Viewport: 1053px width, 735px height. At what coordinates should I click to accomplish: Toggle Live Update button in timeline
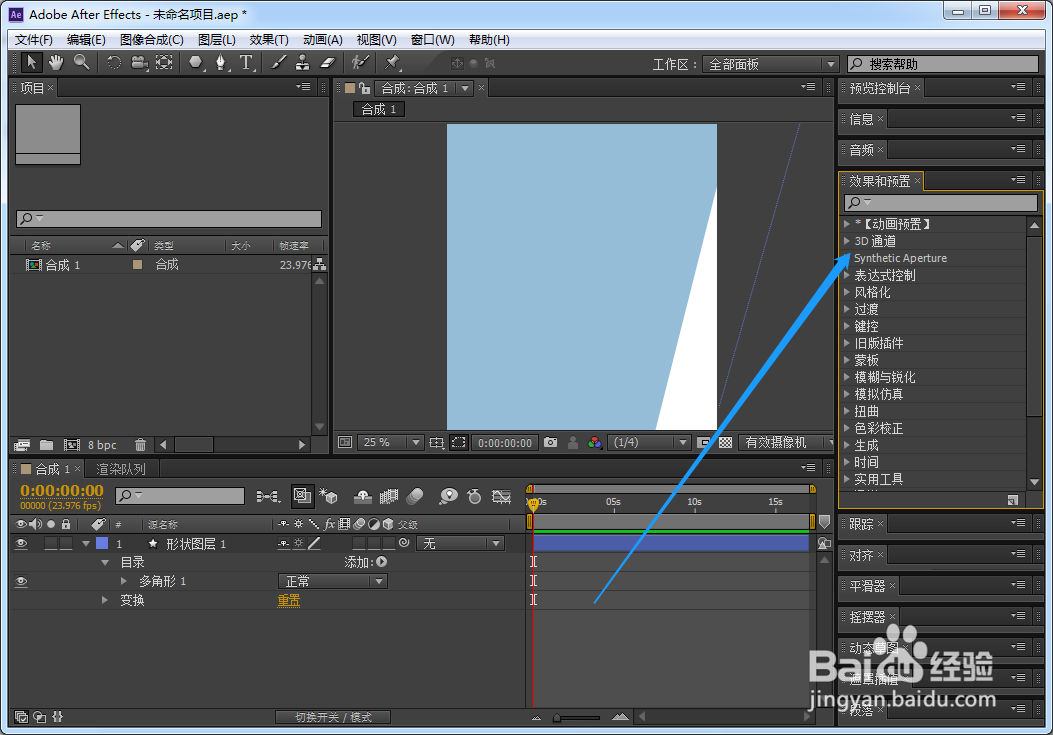point(302,496)
